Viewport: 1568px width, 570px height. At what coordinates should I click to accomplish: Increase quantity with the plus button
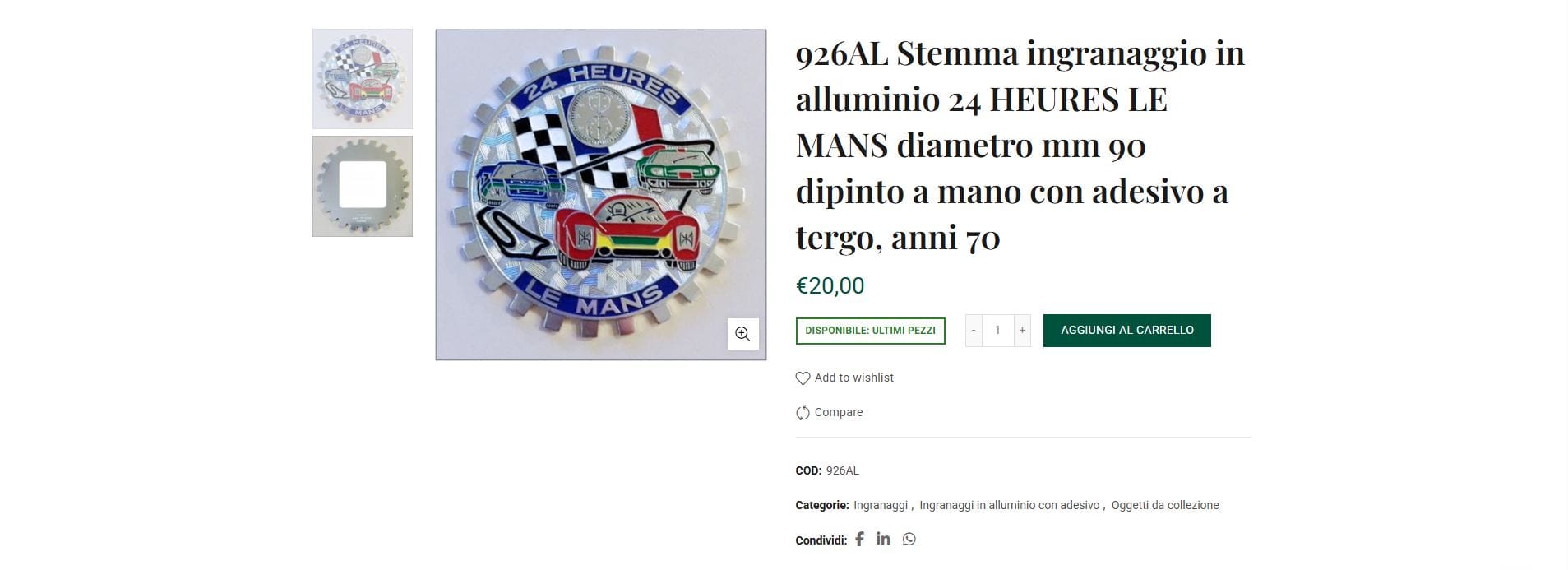(x=1022, y=331)
